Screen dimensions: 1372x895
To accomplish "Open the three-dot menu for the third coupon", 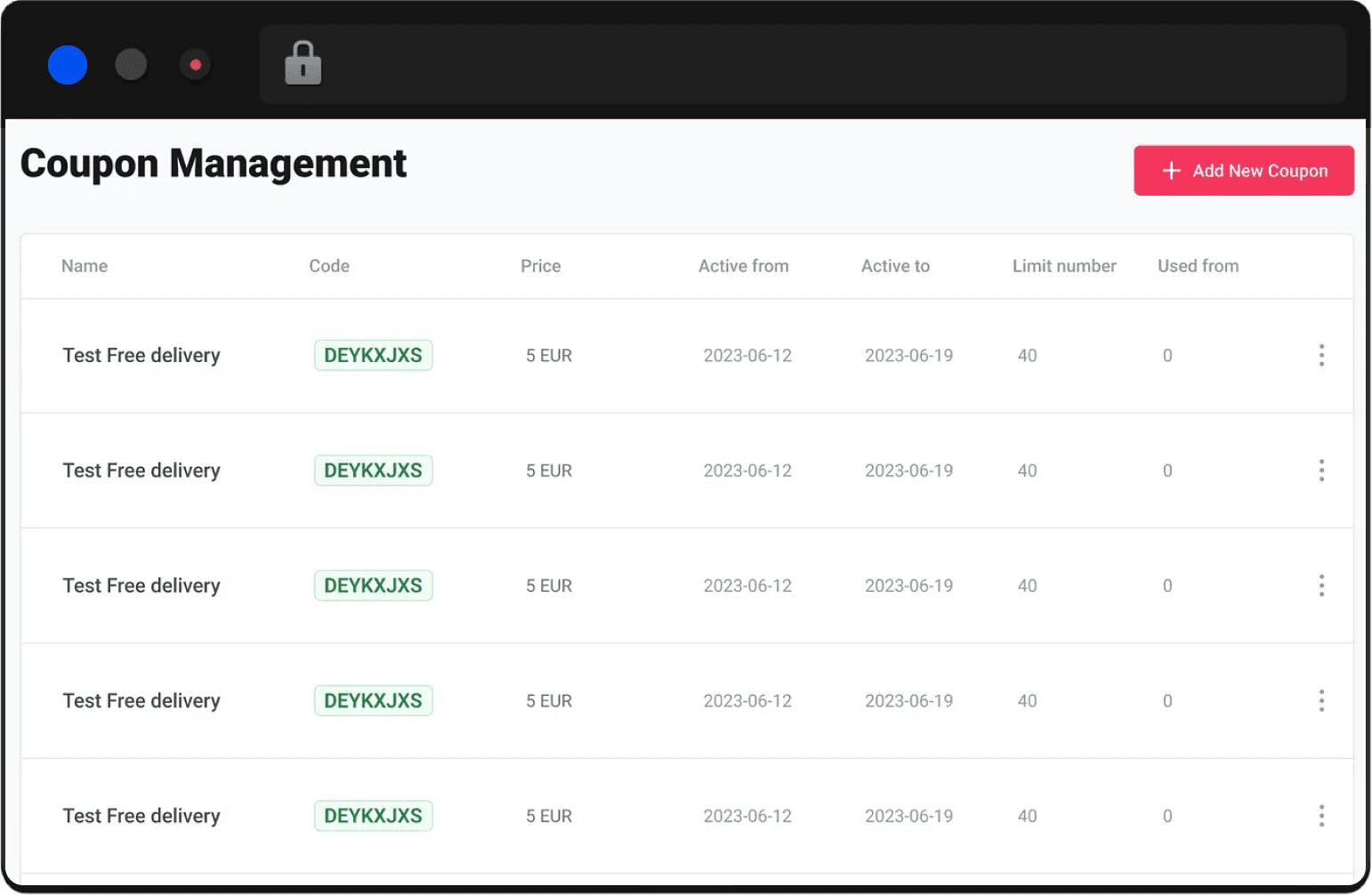I will pyautogui.click(x=1320, y=585).
